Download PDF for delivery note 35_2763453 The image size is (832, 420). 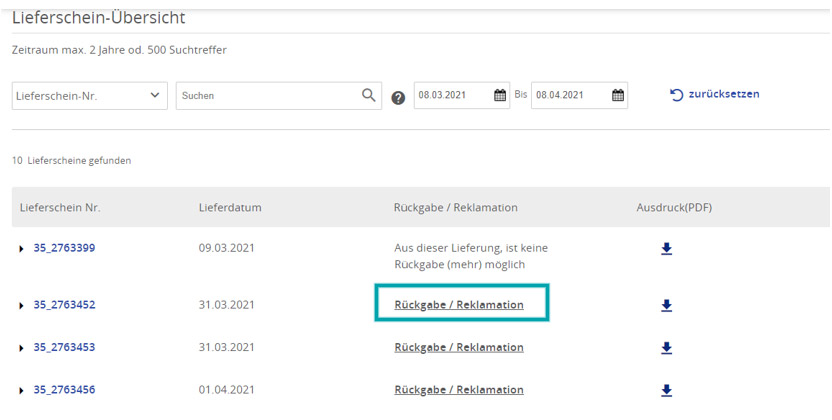667,348
